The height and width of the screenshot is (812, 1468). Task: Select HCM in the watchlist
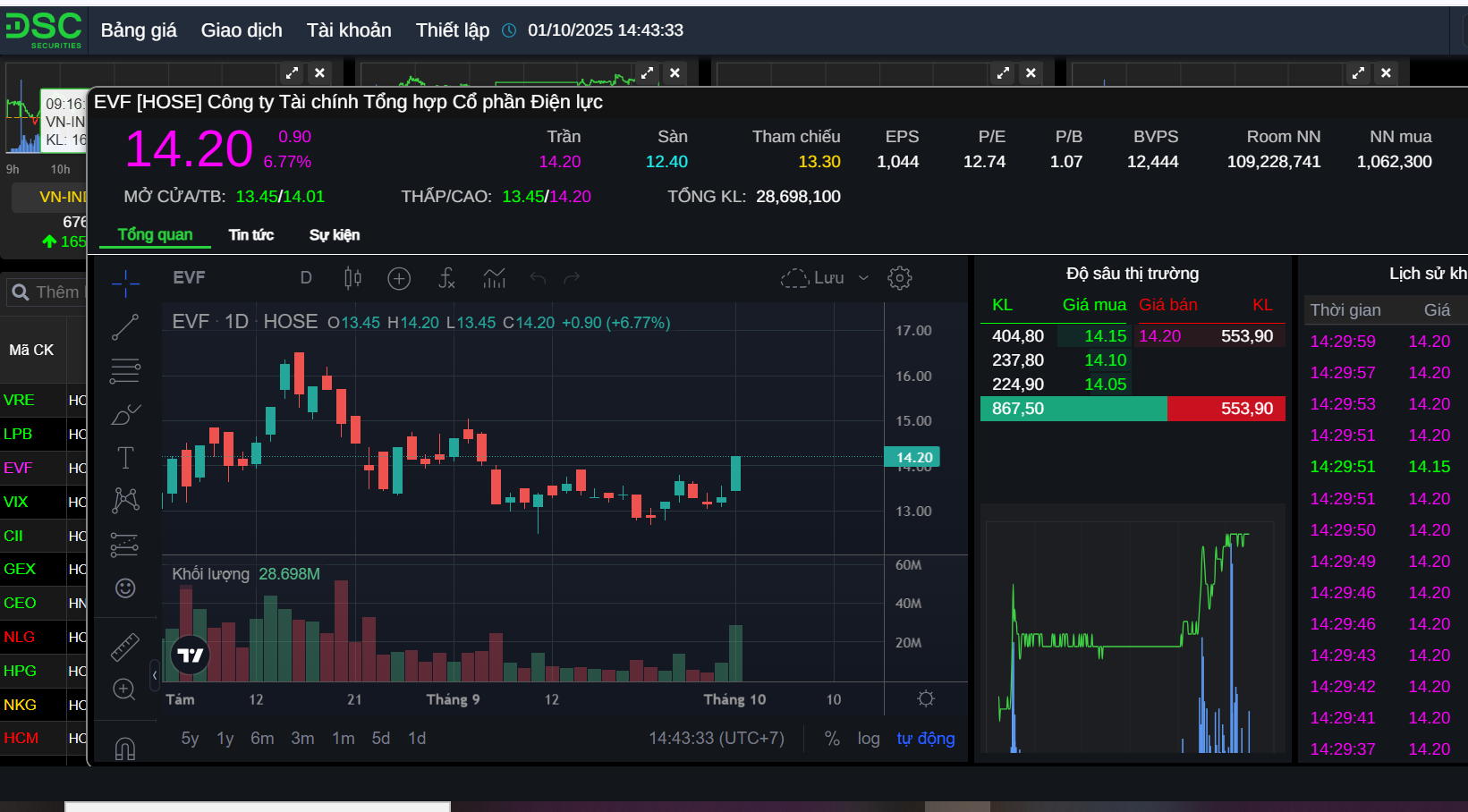21,739
